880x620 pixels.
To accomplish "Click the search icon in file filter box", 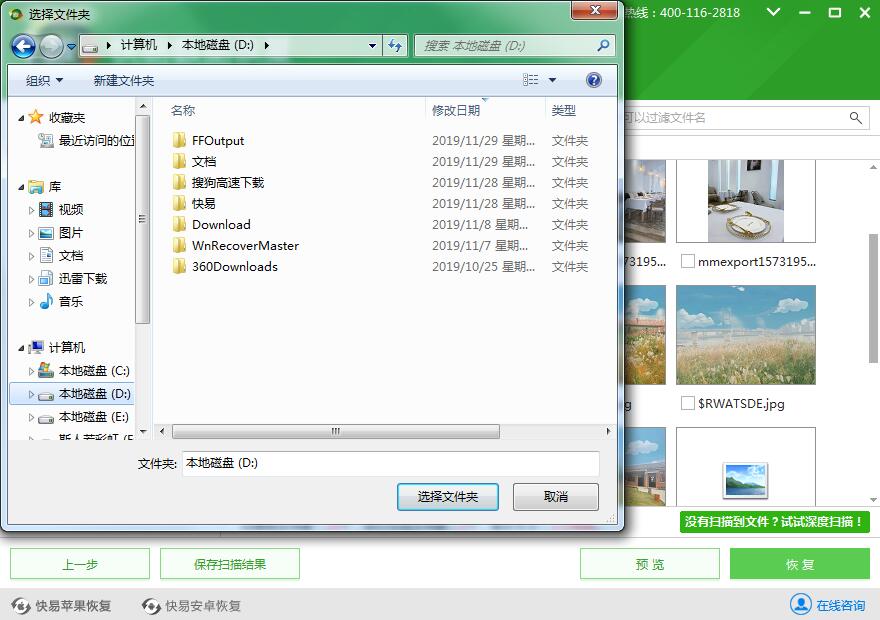I will click(856, 118).
